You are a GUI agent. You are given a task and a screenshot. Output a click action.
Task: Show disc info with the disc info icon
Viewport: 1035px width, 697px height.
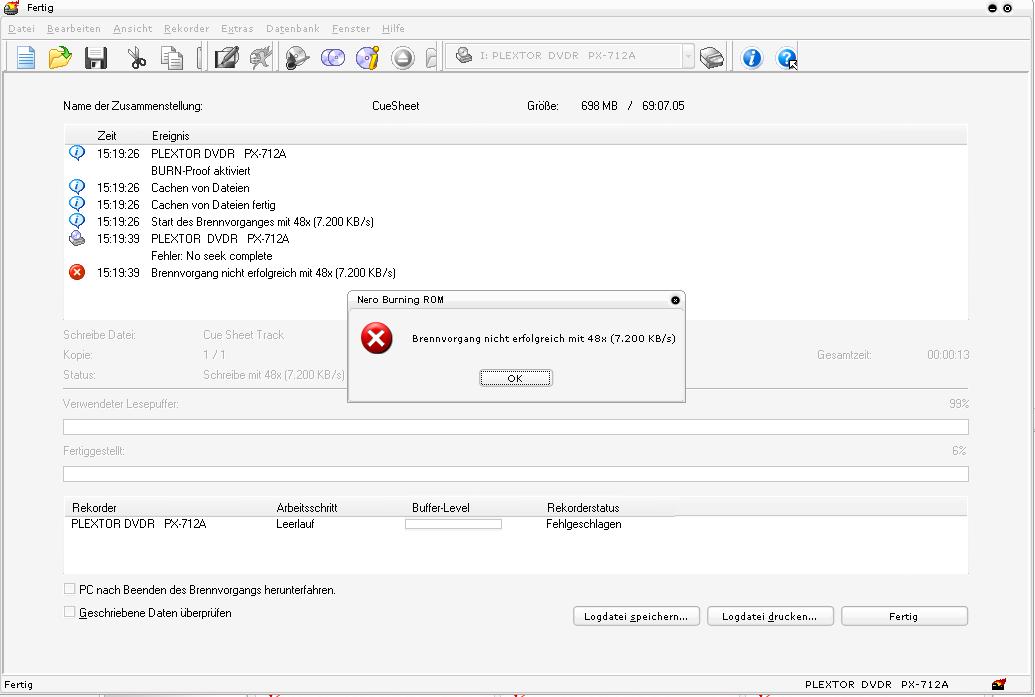coord(368,57)
